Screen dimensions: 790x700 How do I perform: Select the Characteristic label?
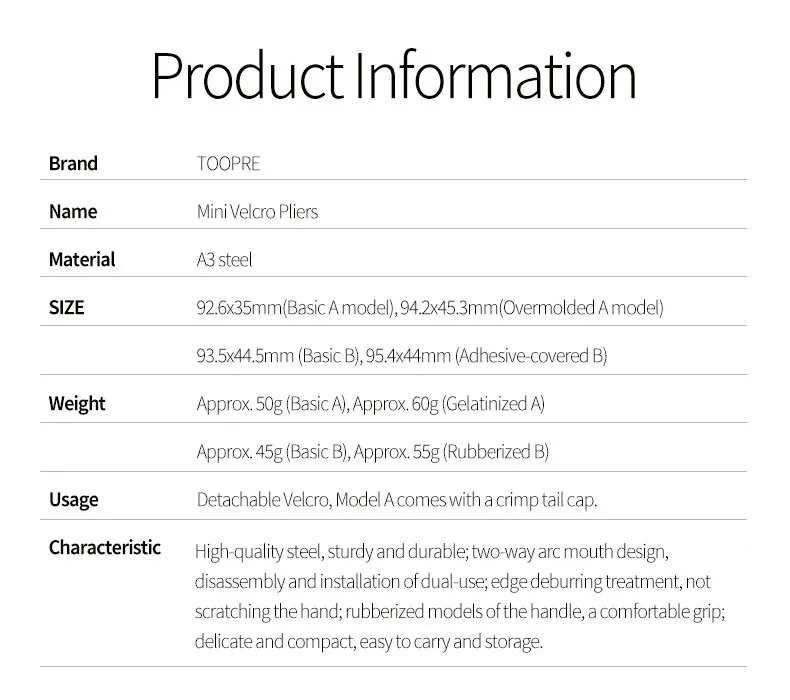pyautogui.click(x=105, y=547)
